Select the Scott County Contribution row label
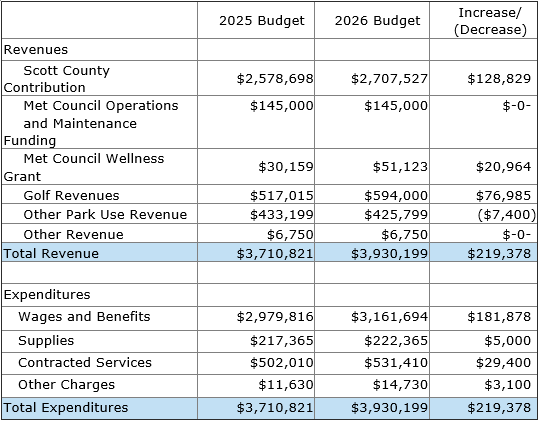539x421 pixels. [57, 79]
